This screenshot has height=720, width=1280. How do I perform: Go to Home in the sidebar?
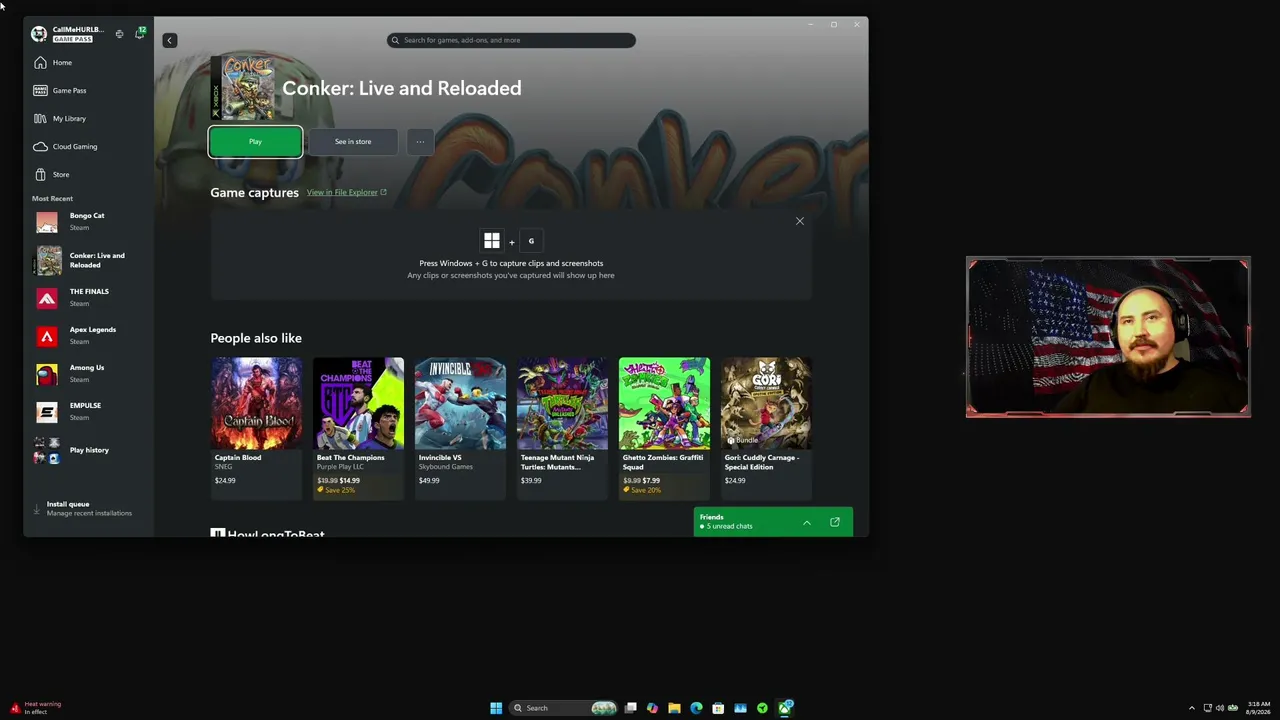[89, 62]
